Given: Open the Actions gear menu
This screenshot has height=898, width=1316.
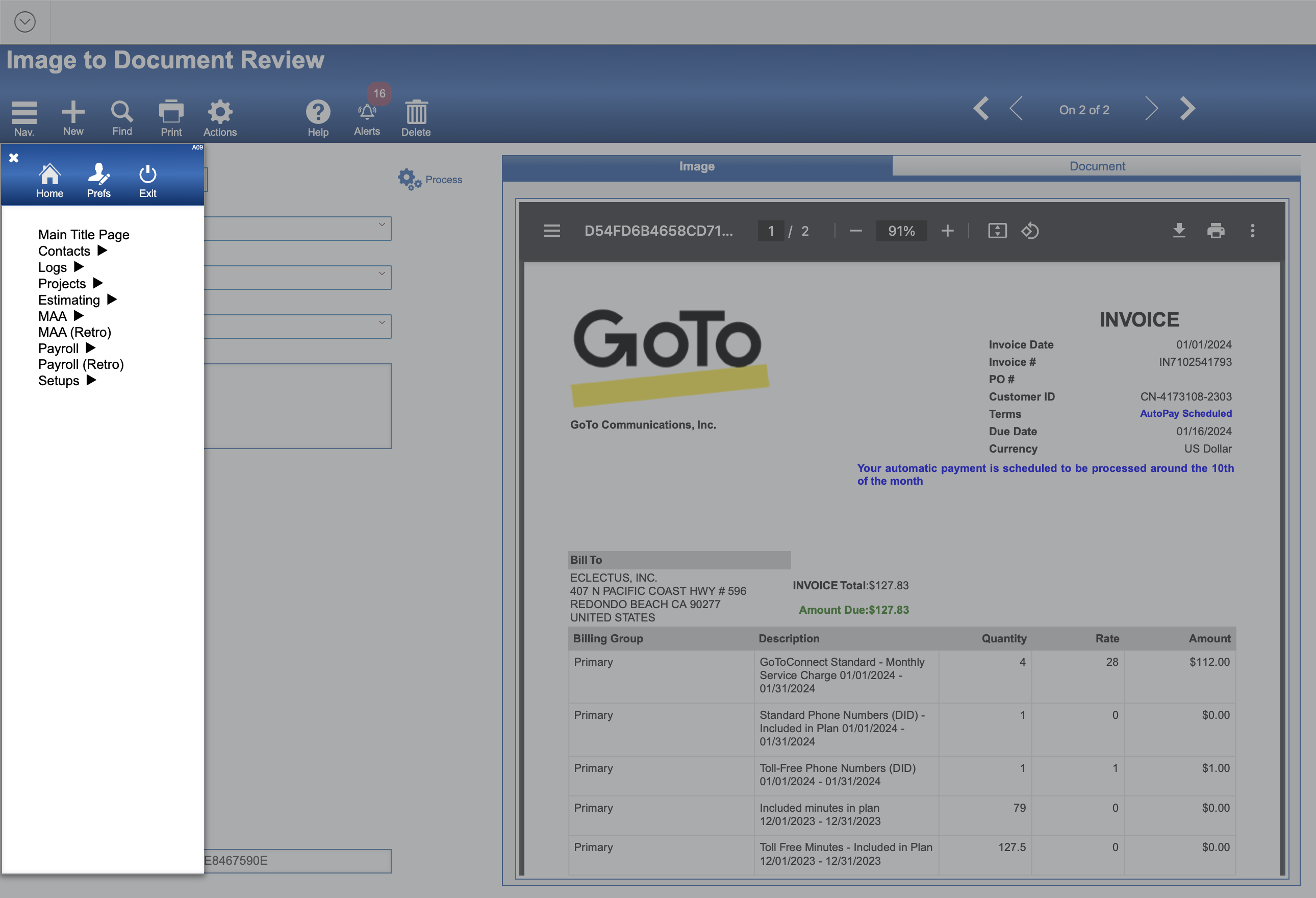Looking at the screenshot, I should pyautogui.click(x=220, y=118).
